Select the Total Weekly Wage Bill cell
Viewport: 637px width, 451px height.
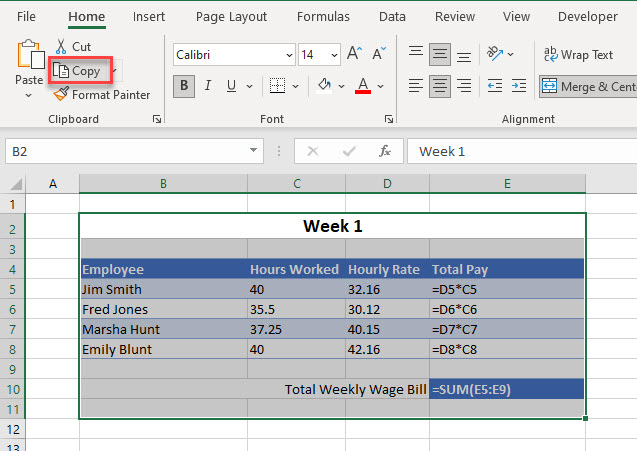point(356,389)
